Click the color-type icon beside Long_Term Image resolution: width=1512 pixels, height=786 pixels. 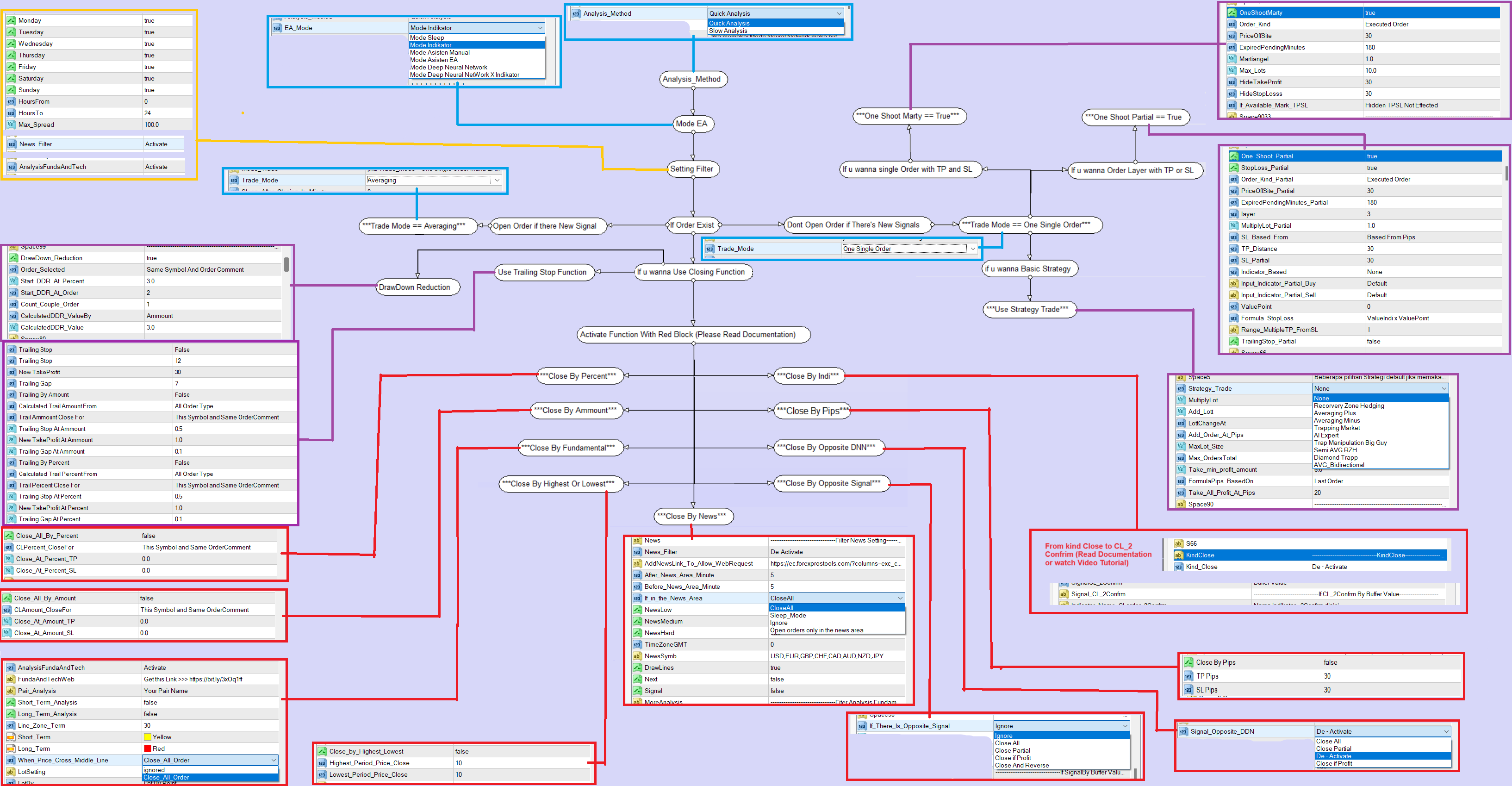coord(10,749)
